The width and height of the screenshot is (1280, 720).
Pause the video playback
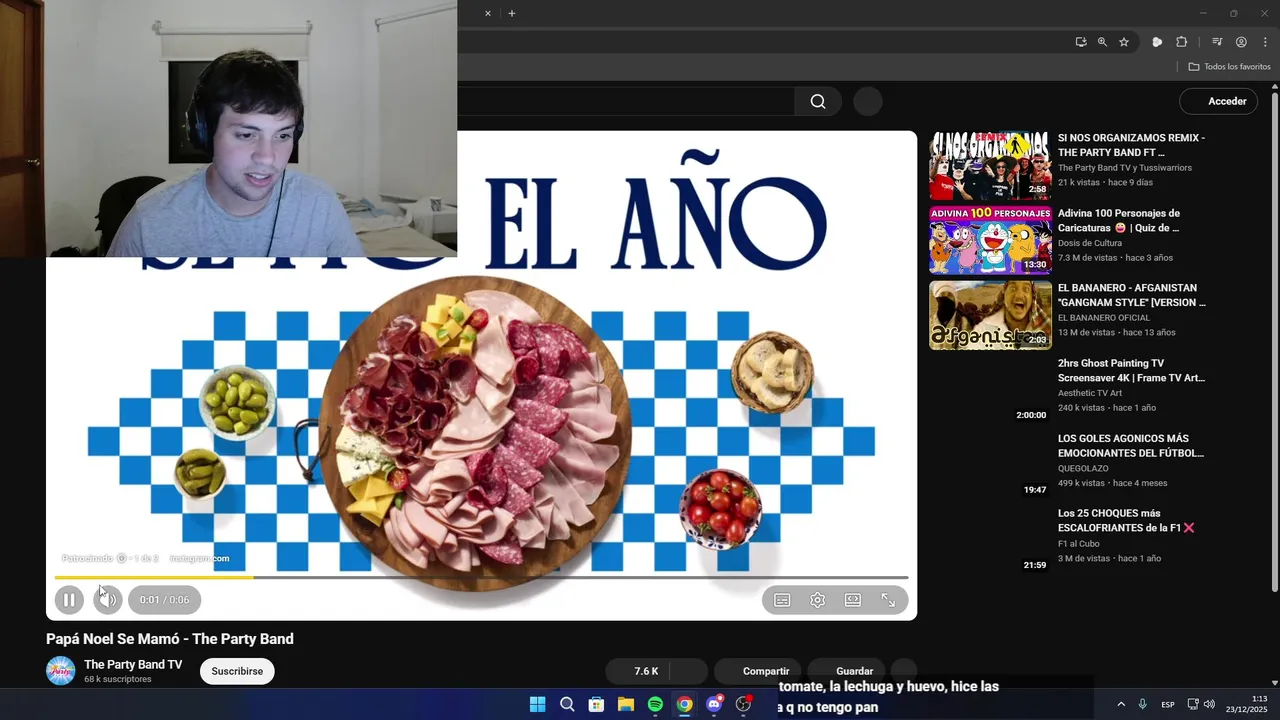[x=69, y=600]
